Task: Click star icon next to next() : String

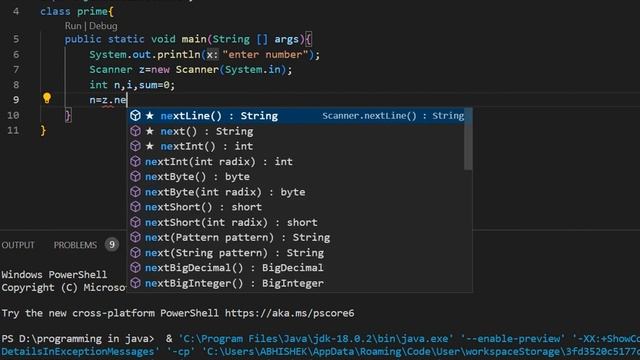Action: 150,131
